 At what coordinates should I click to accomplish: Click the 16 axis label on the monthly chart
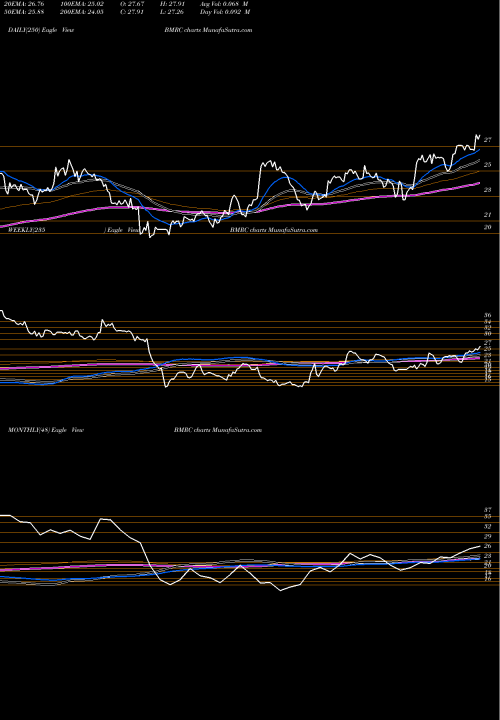pos(488,579)
